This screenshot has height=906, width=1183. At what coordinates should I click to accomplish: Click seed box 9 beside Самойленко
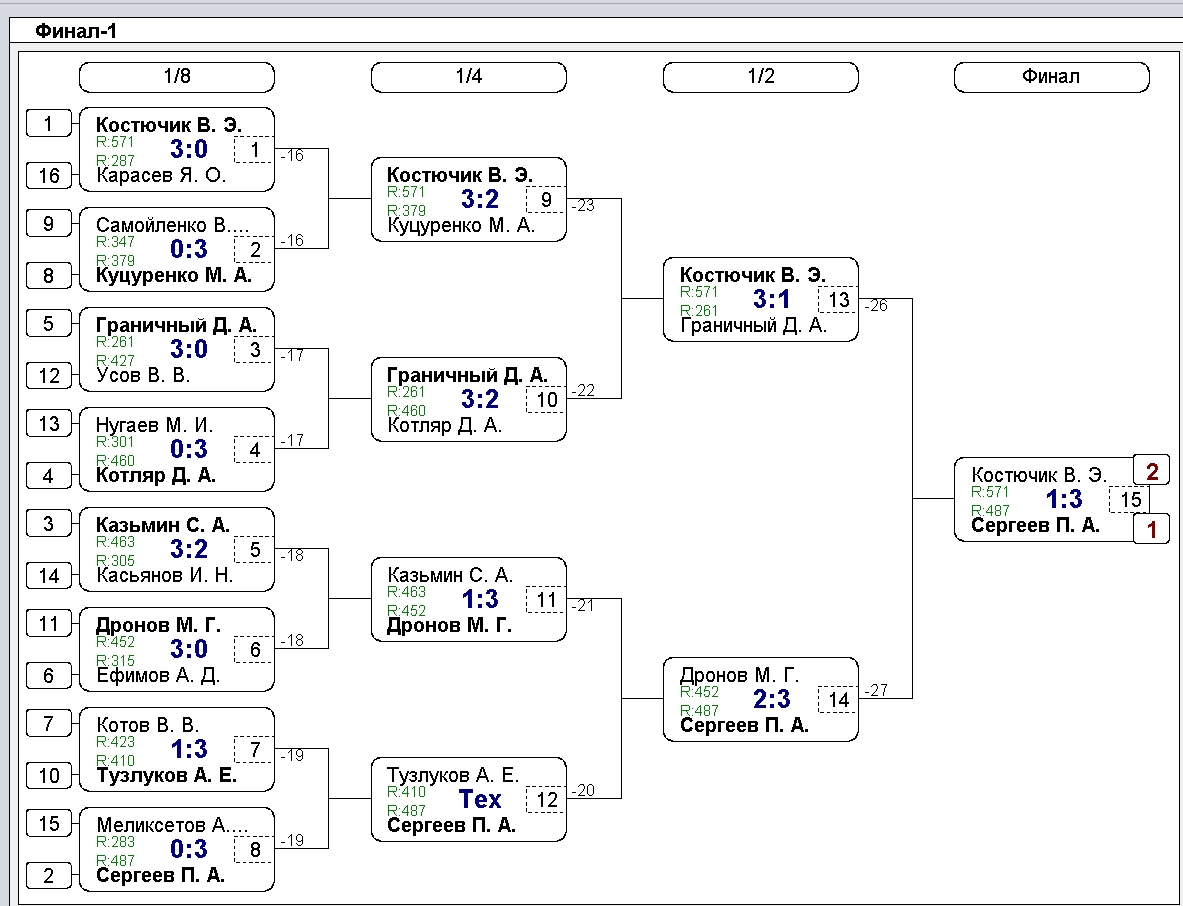pos(48,224)
